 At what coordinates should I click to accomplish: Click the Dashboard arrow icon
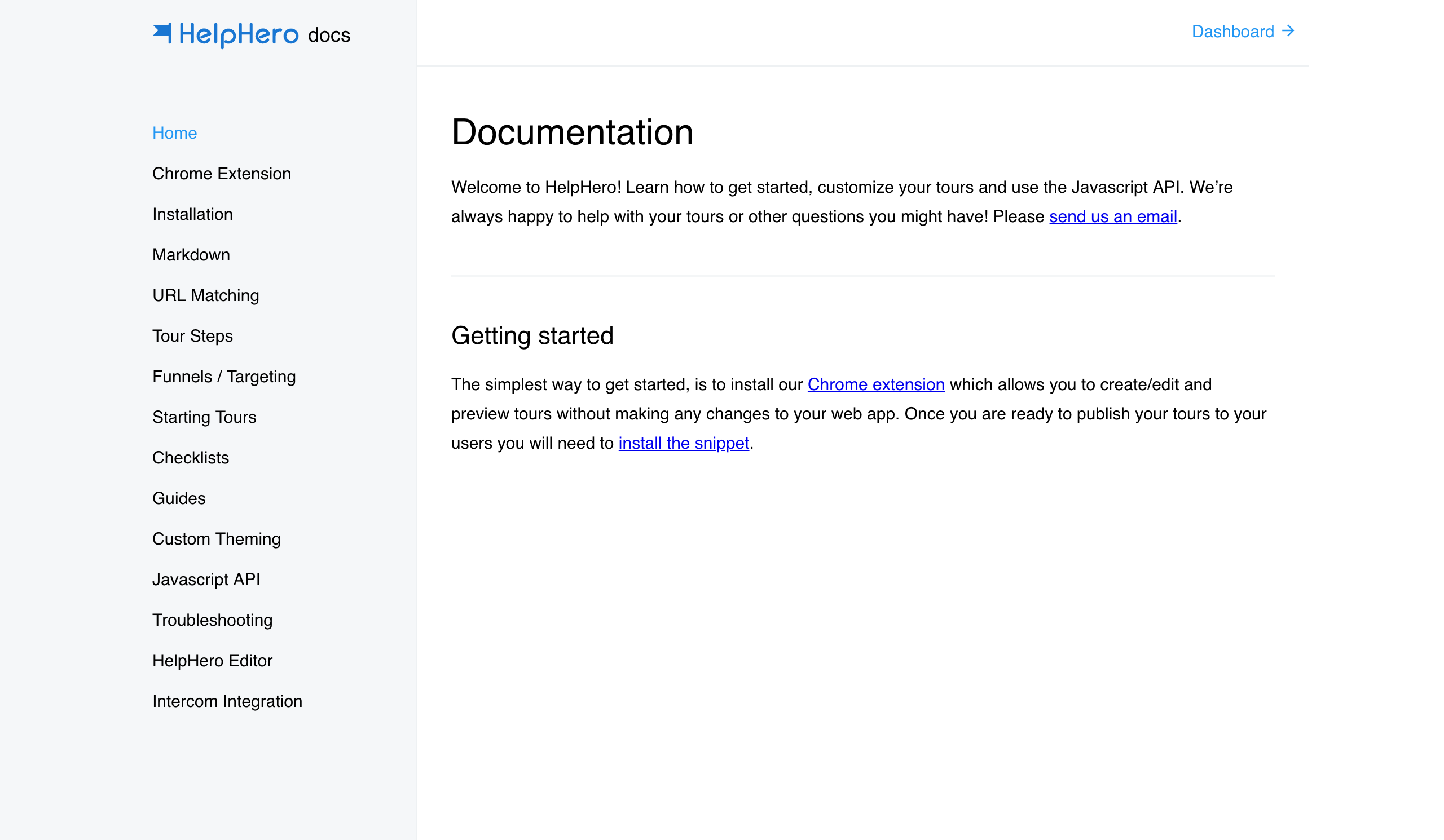[x=1288, y=31]
